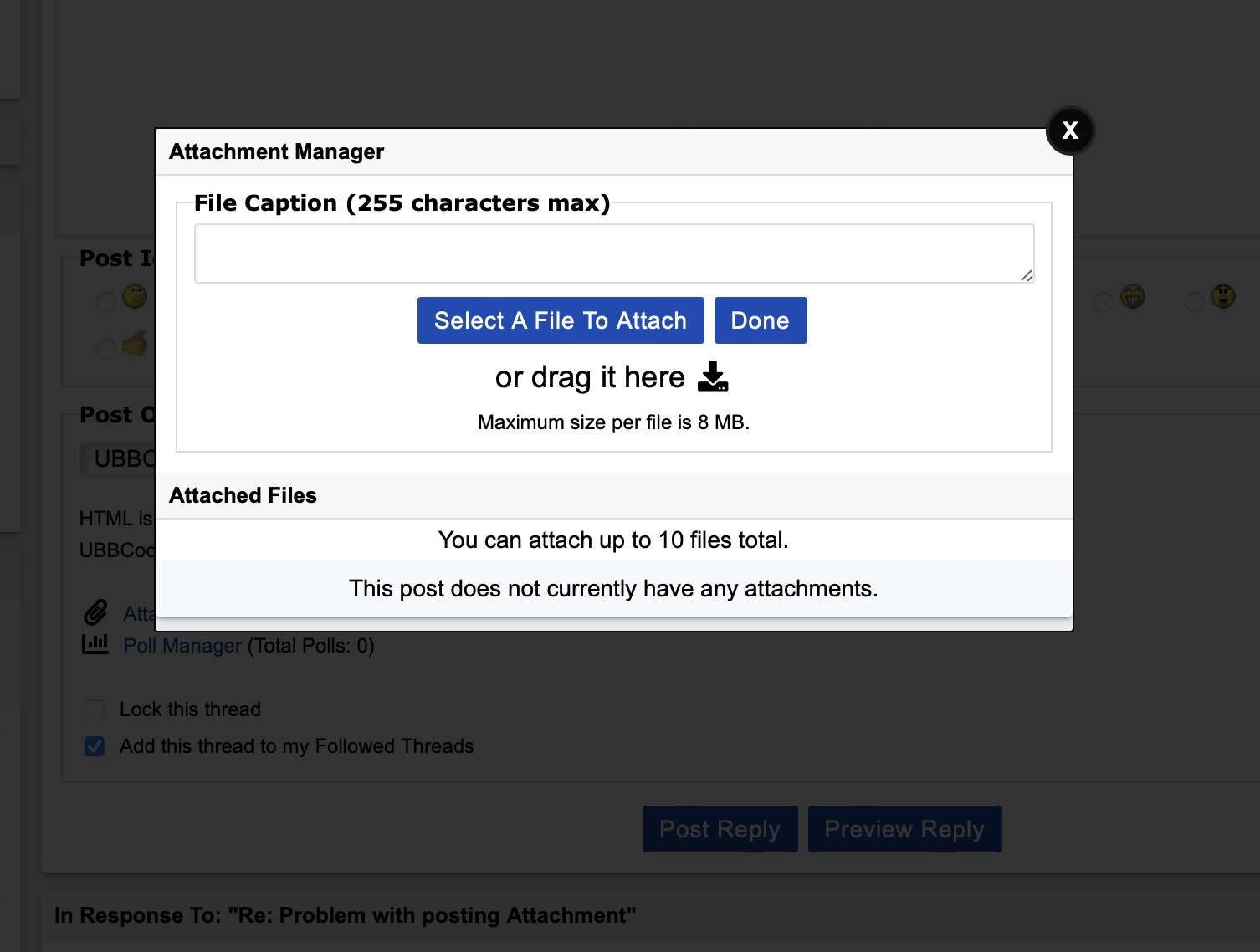Image resolution: width=1260 pixels, height=952 pixels.
Task: Click the grinning emoji post icon
Action: (x=1133, y=296)
